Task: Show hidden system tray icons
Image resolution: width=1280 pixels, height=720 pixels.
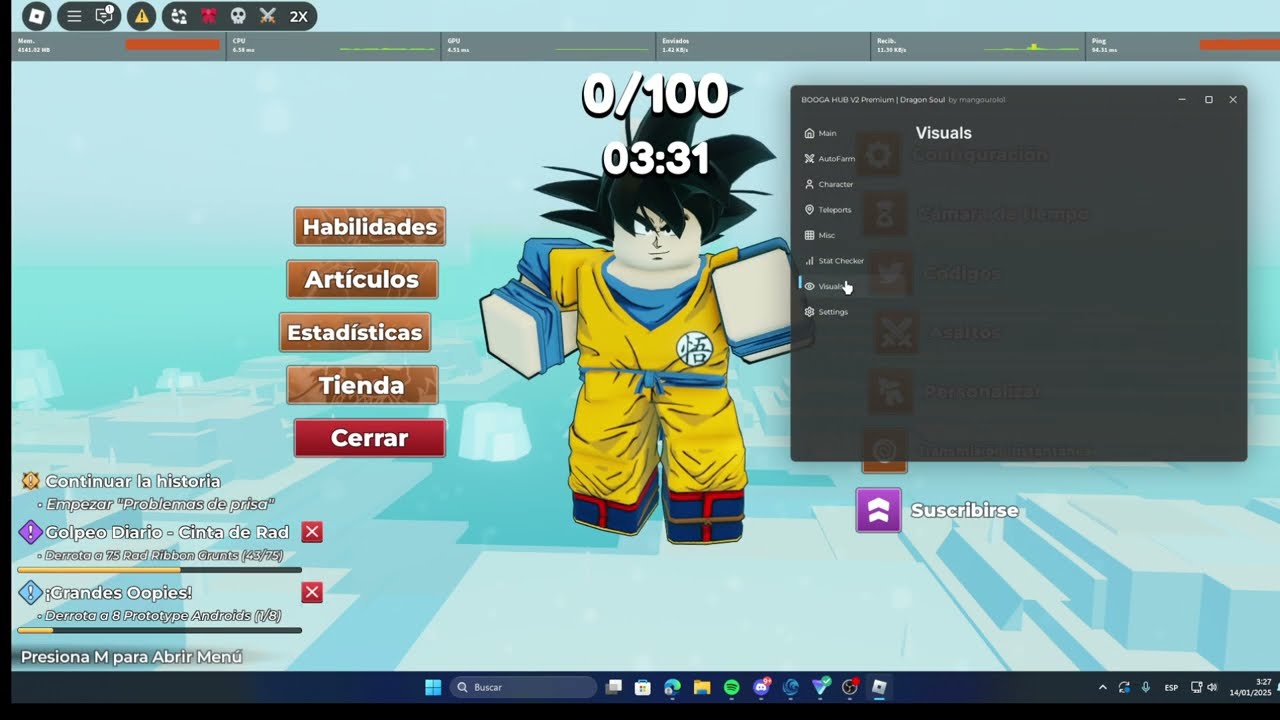Action: [x=1103, y=688]
